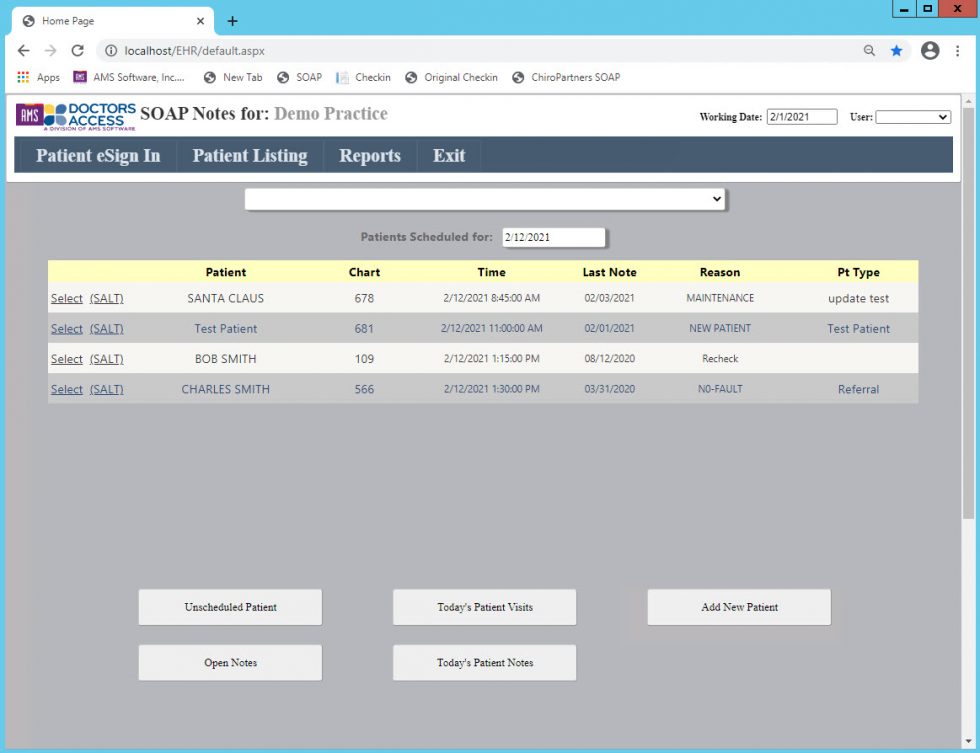Open Chrome's three-dot menu
The height and width of the screenshot is (753, 980).
coord(959,50)
